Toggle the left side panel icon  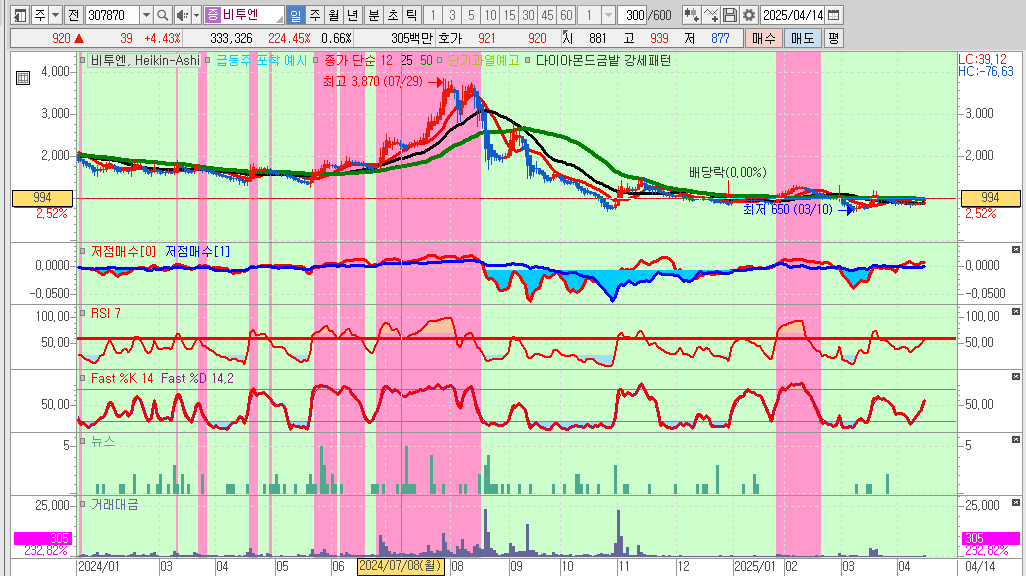coord(20,14)
